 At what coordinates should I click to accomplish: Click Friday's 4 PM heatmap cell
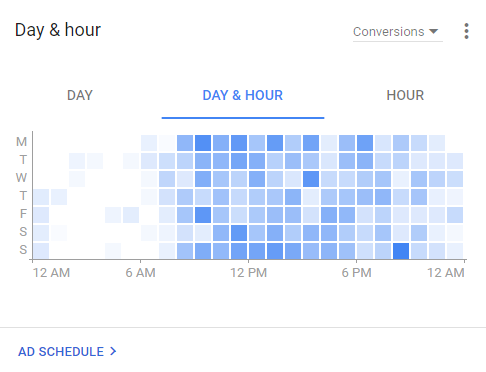tap(329, 215)
